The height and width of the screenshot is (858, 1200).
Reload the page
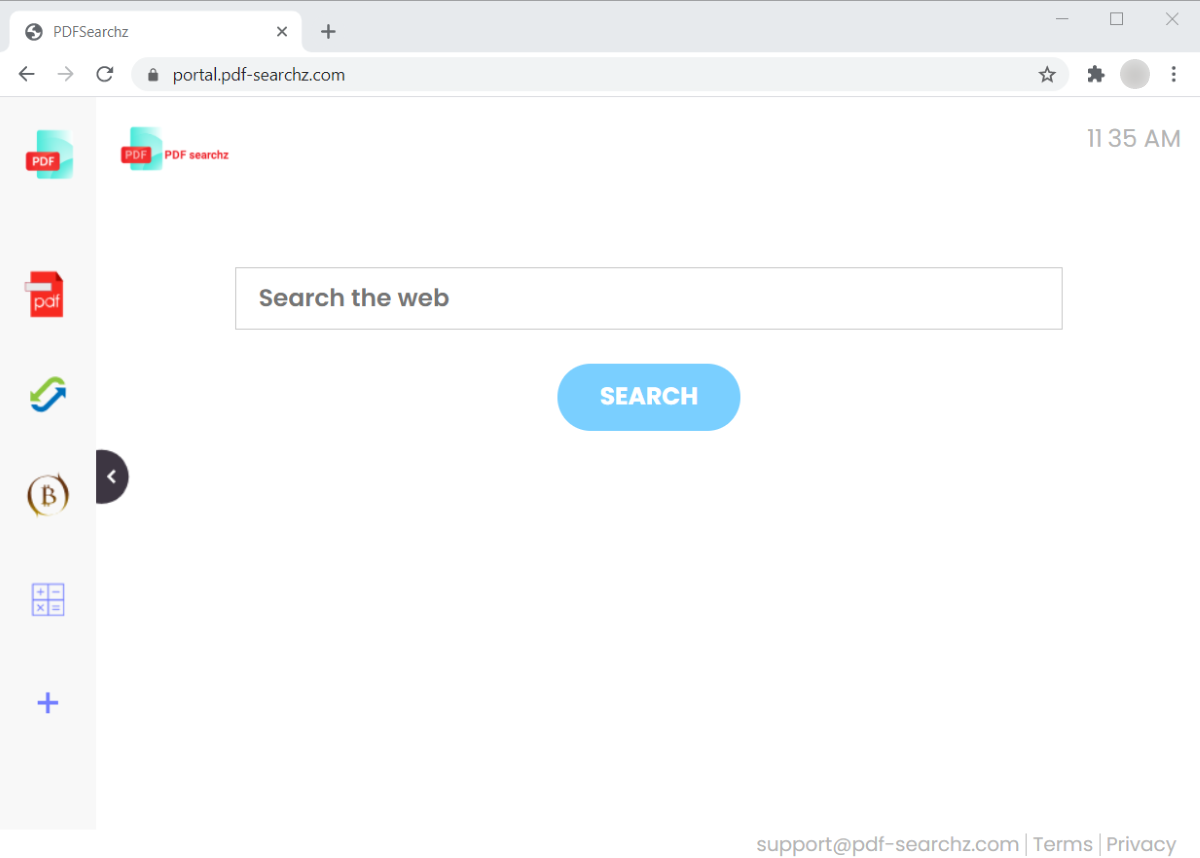[x=104, y=74]
